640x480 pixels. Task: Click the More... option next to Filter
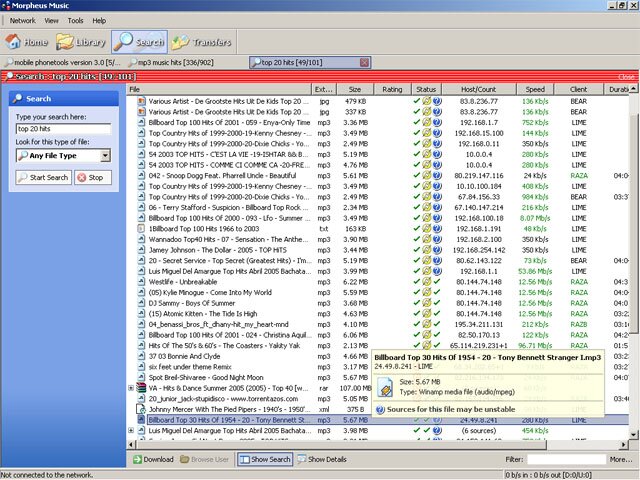tap(621, 459)
